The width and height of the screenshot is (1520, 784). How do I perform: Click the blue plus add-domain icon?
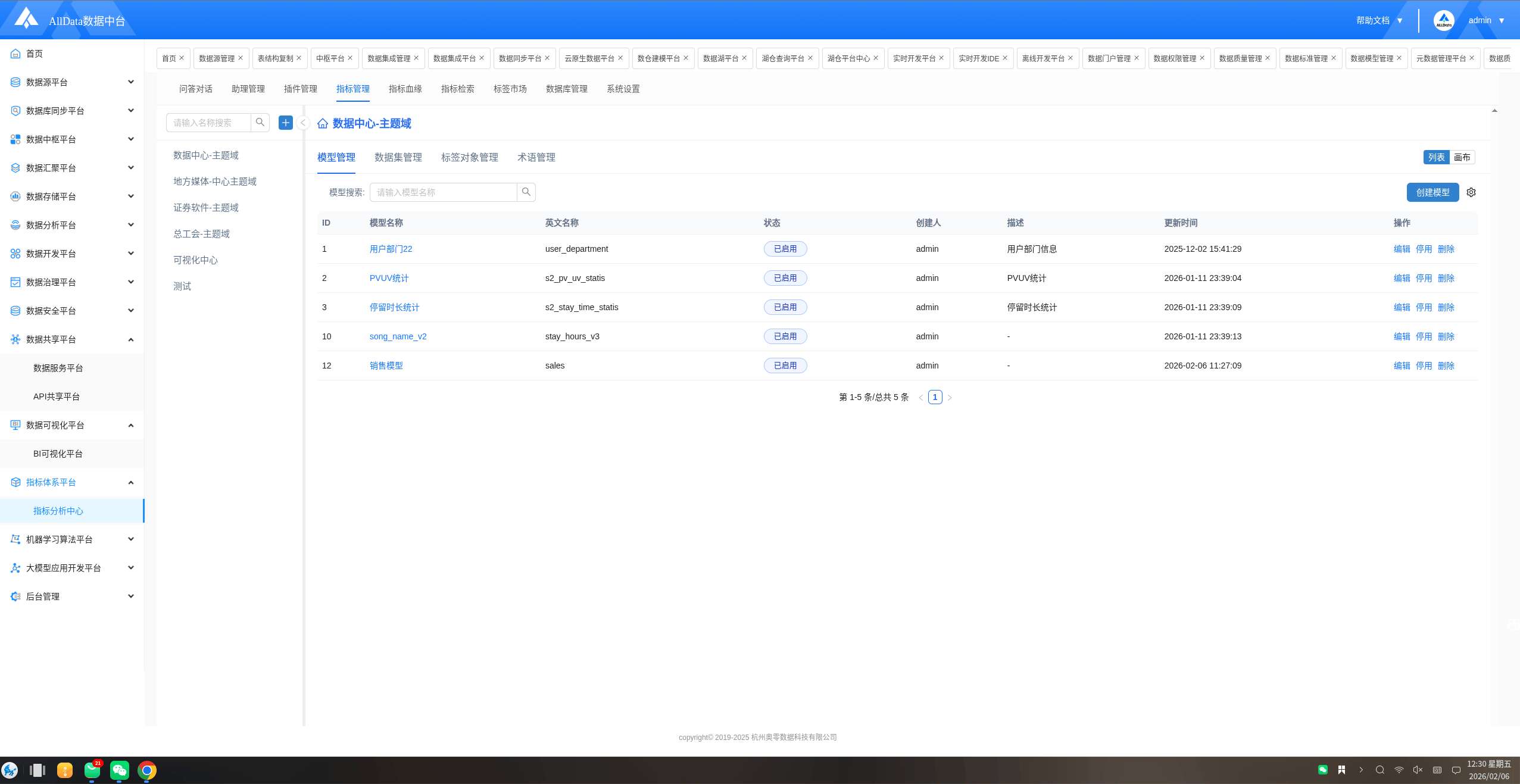pos(286,123)
